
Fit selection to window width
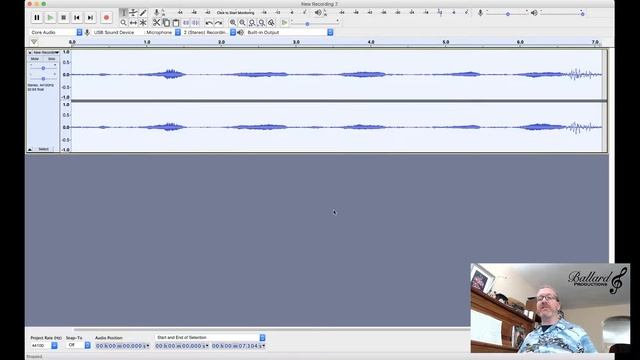252,23
